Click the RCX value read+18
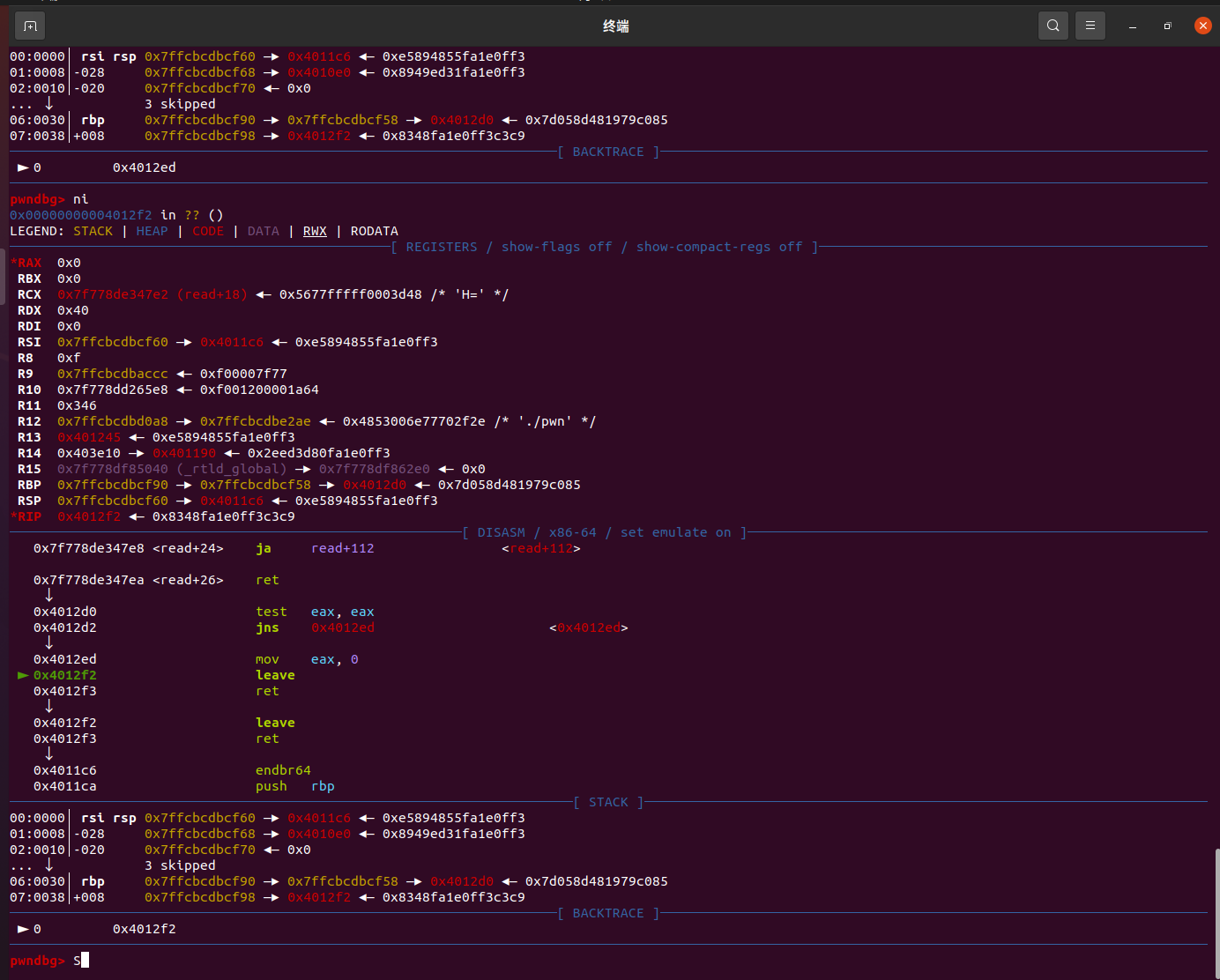The width and height of the screenshot is (1220, 980). coord(212,294)
